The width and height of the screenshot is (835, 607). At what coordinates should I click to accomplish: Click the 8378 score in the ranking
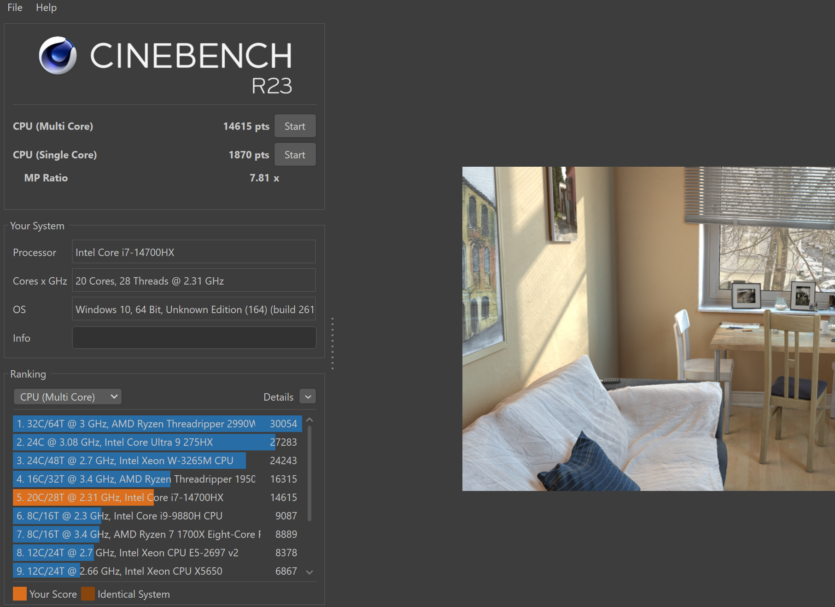[286, 553]
